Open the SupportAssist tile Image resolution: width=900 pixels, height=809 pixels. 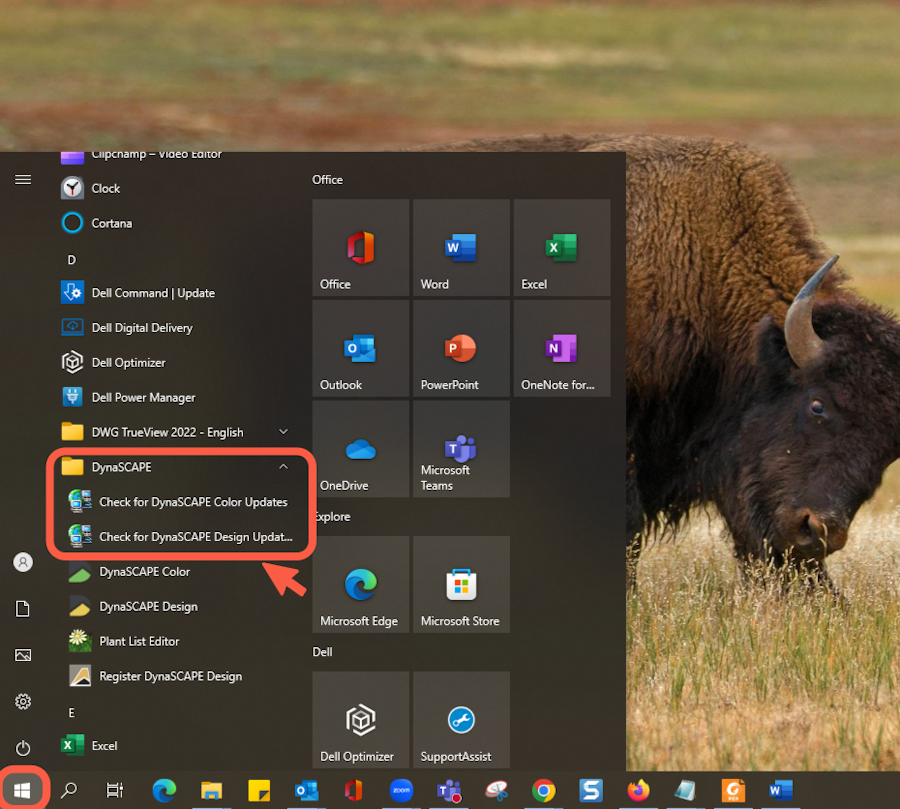pos(461,720)
